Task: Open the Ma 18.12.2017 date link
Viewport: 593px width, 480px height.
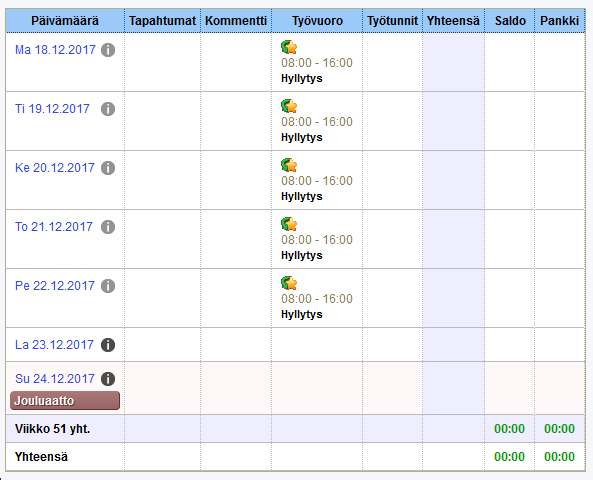Action: coord(55,50)
